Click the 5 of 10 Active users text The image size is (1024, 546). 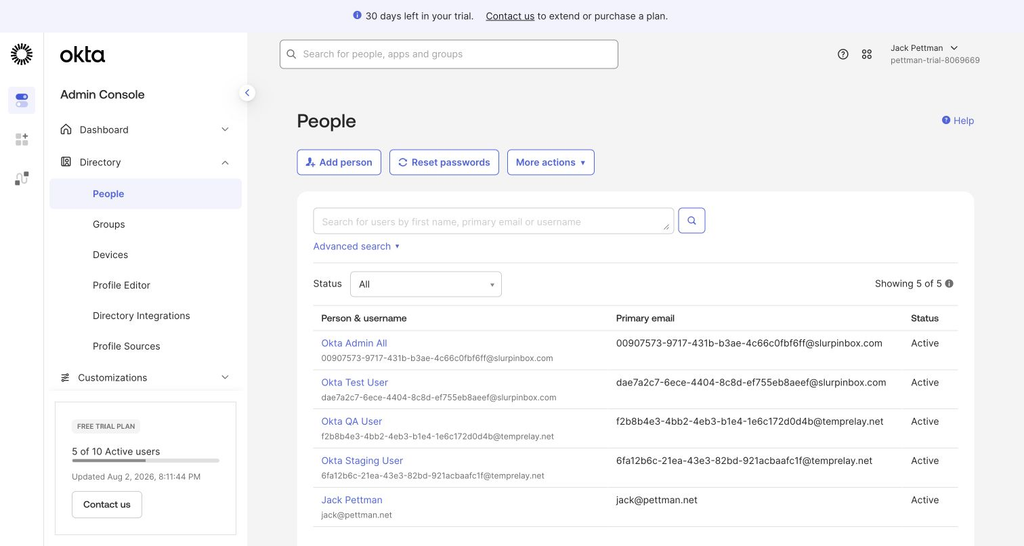click(116, 451)
